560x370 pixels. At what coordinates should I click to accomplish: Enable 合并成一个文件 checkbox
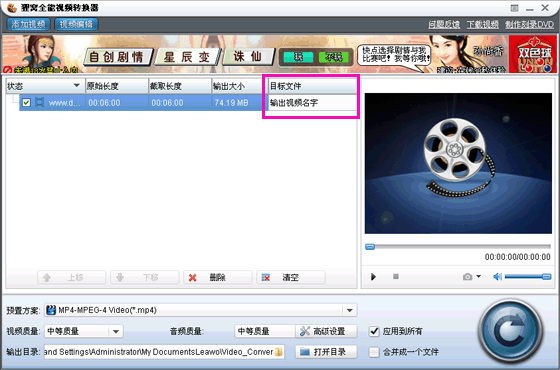(x=374, y=352)
